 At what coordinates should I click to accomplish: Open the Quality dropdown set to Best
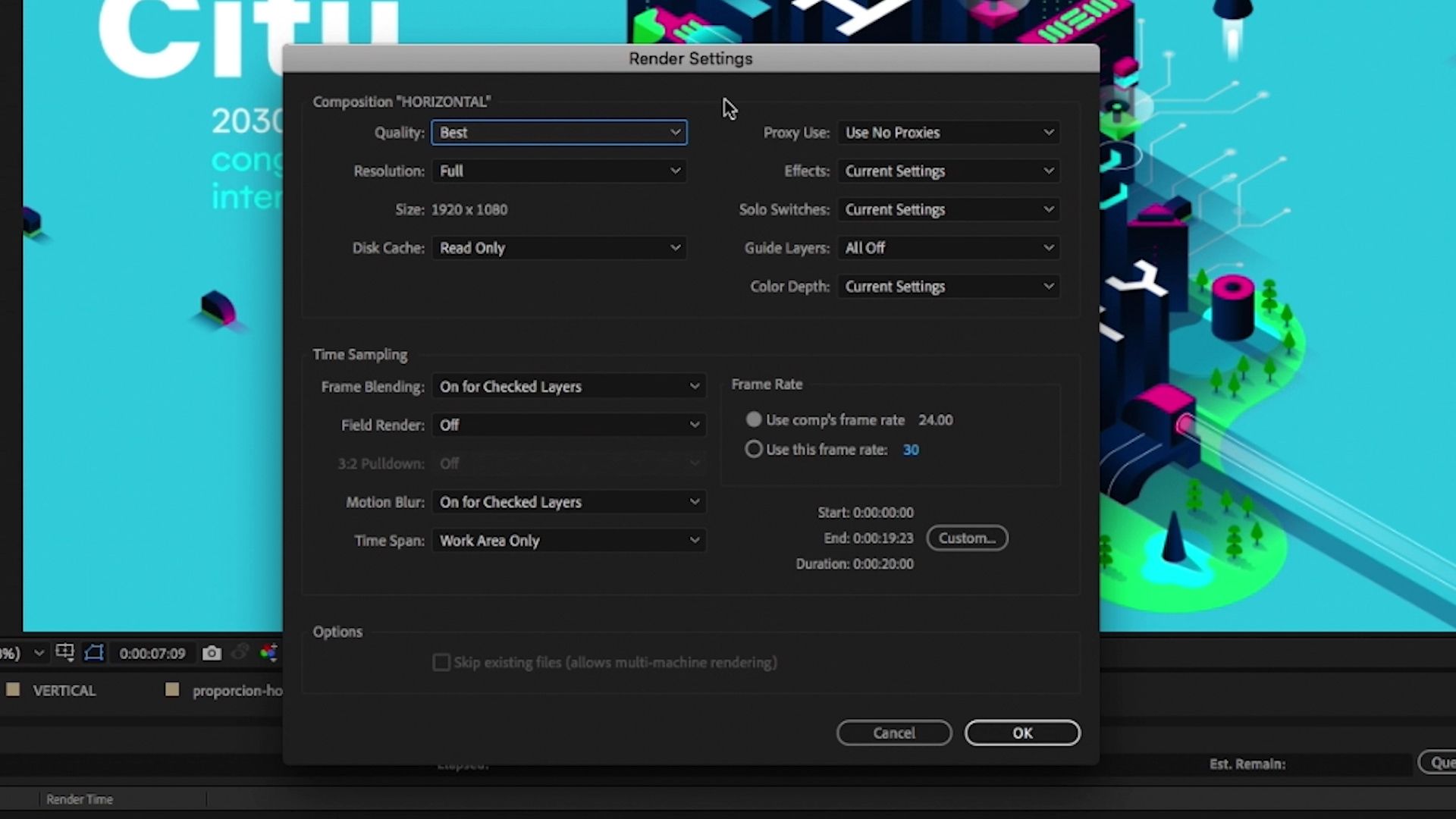click(559, 133)
